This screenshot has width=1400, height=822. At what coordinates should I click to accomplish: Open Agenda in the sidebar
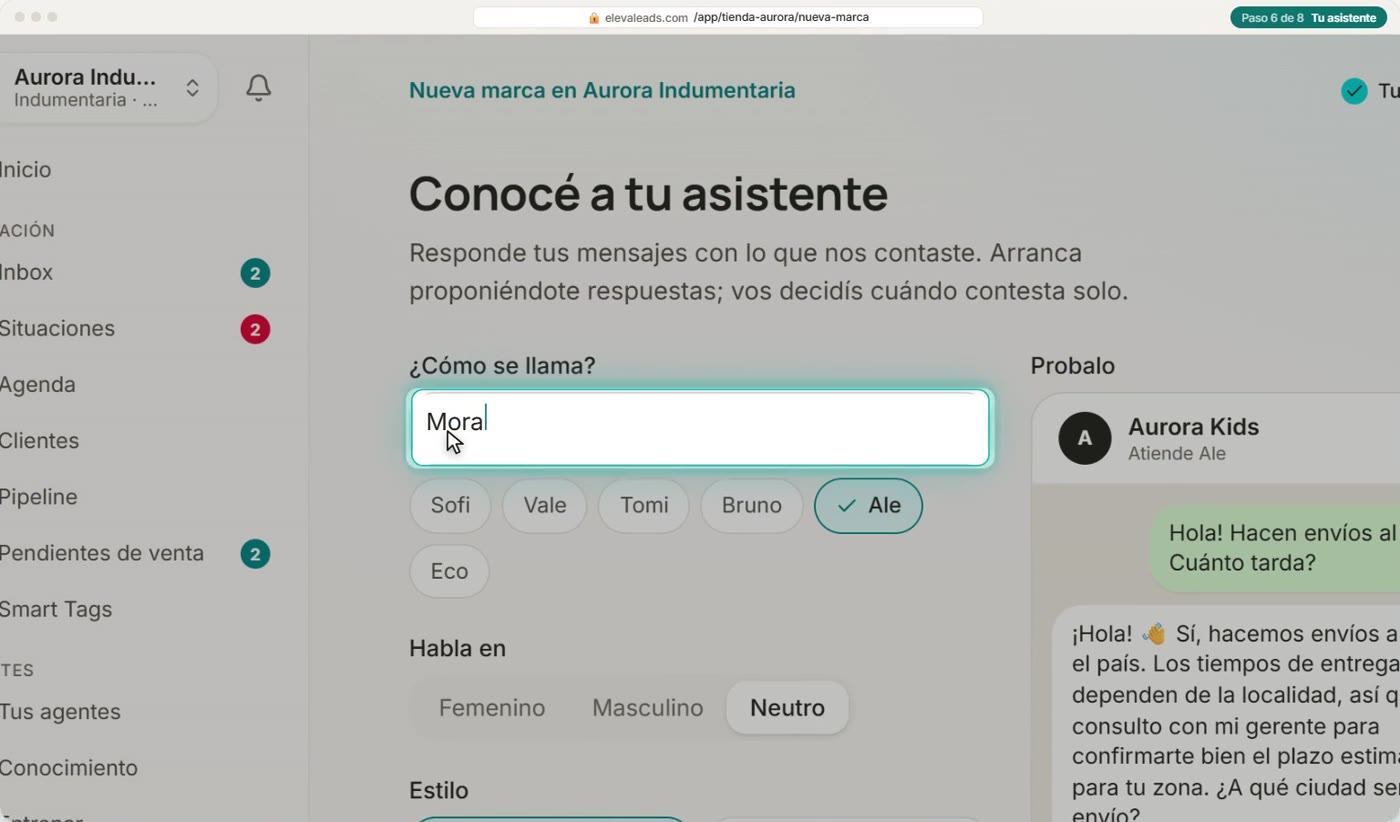tap(37, 385)
